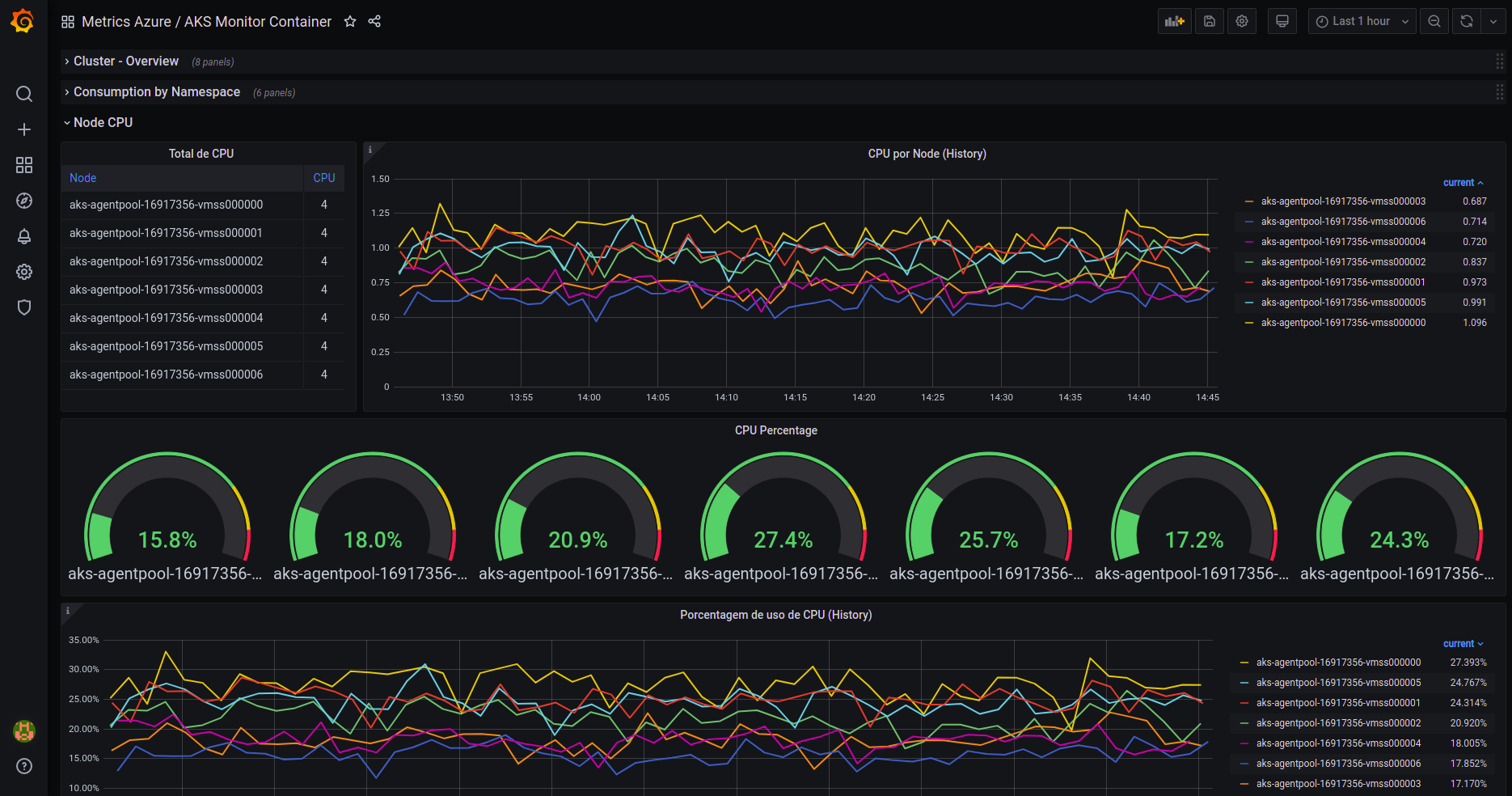This screenshot has height=796, width=1512.
Task: Click the vmss000004 legend color line in CPU por Node
Action: pos(1249,242)
